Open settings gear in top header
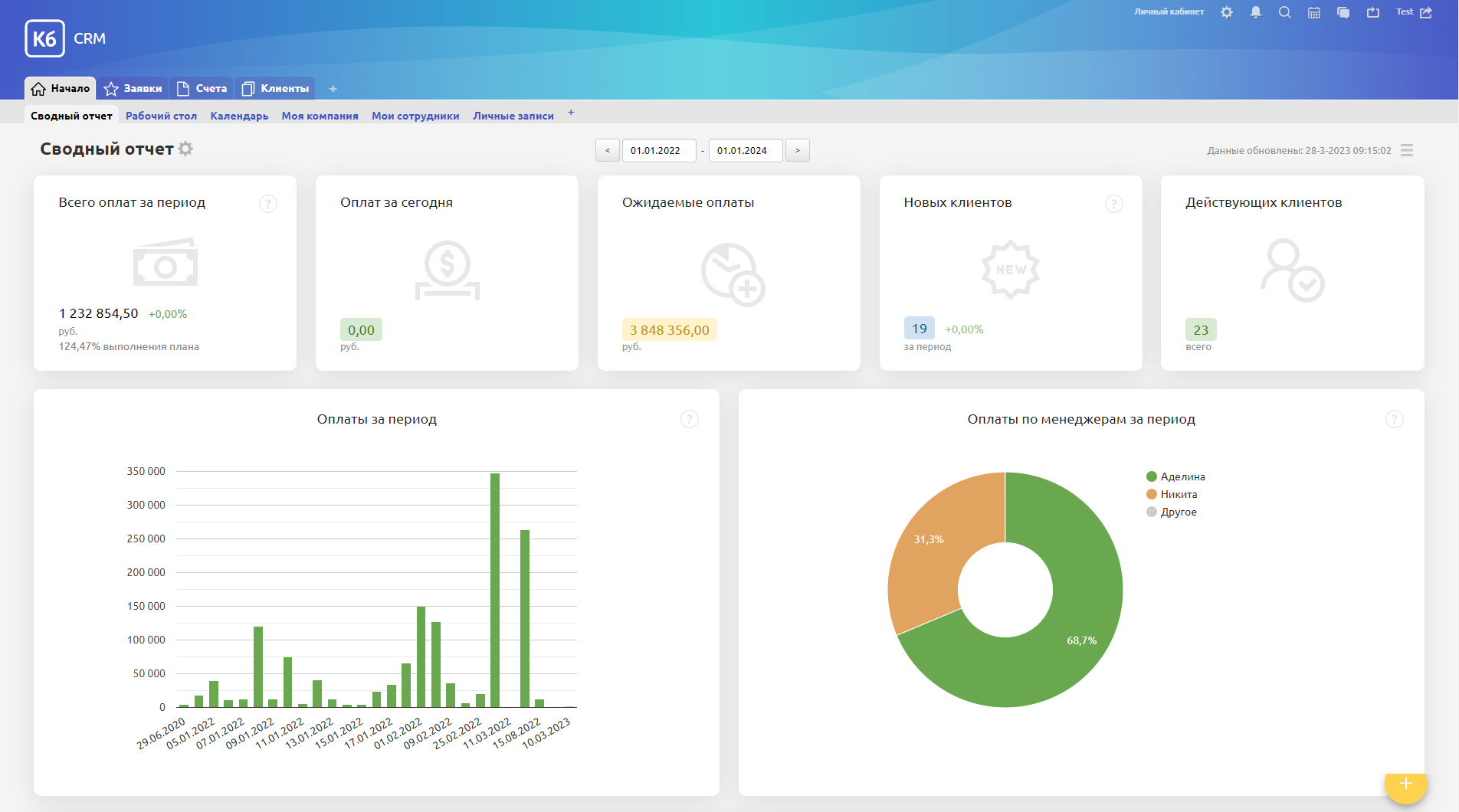Screen dimensions: 1459x812 [1227, 12]
